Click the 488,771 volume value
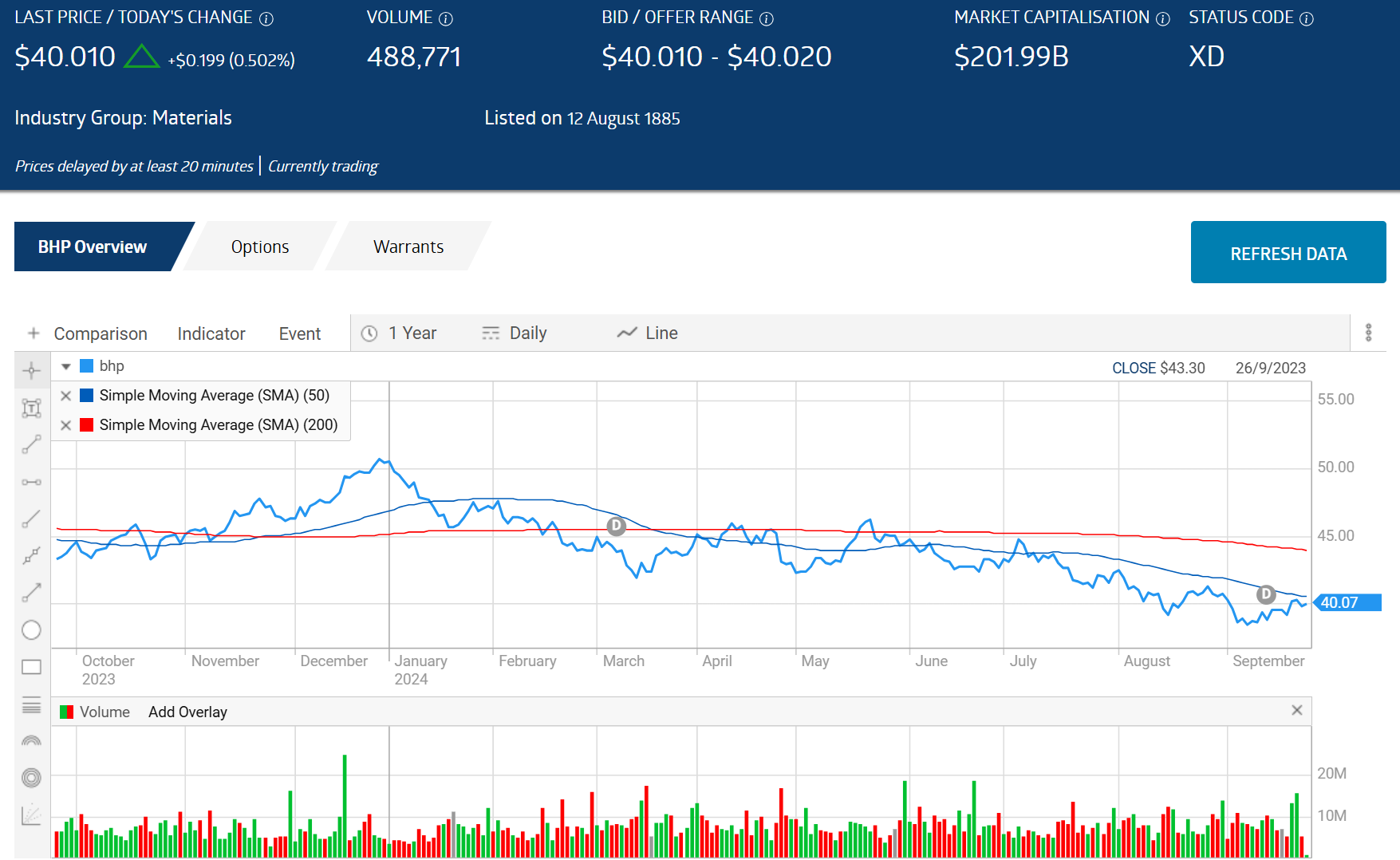The image size is (1400, 860). pos(414,57)
